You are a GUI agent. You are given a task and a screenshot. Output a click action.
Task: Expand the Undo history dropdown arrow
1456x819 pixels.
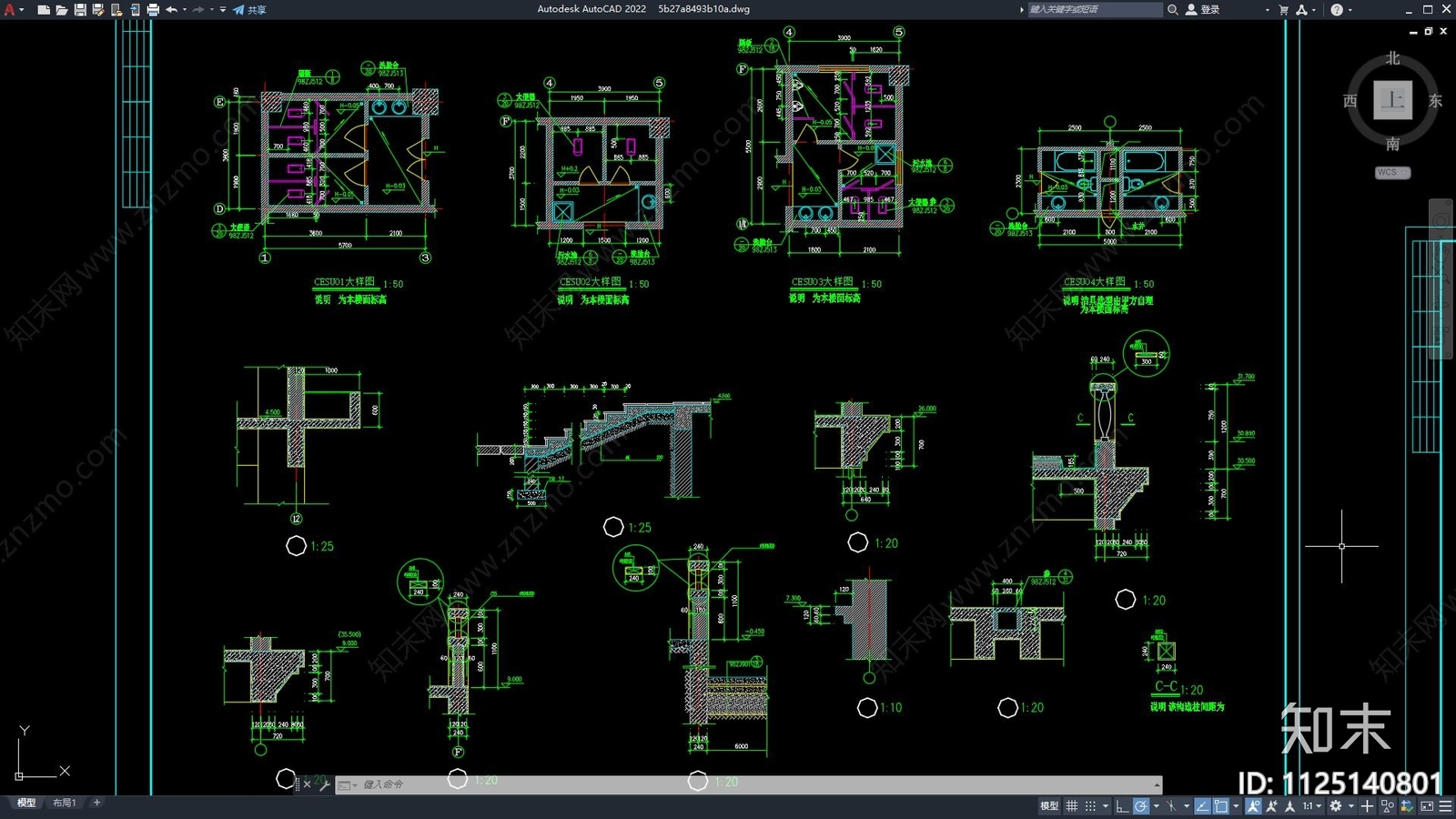(184, 9)
